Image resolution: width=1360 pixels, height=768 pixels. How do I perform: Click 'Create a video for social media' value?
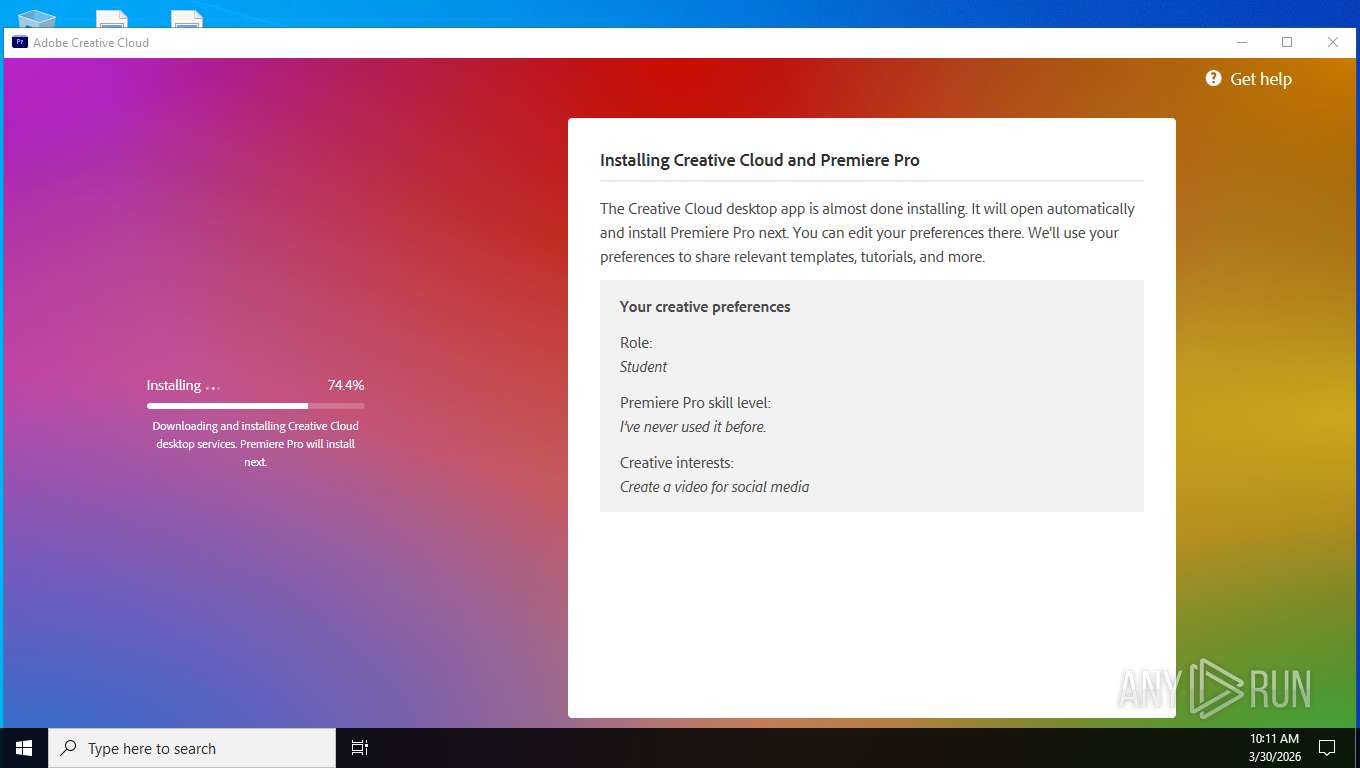pyautogui.click(x=714, y=487)
